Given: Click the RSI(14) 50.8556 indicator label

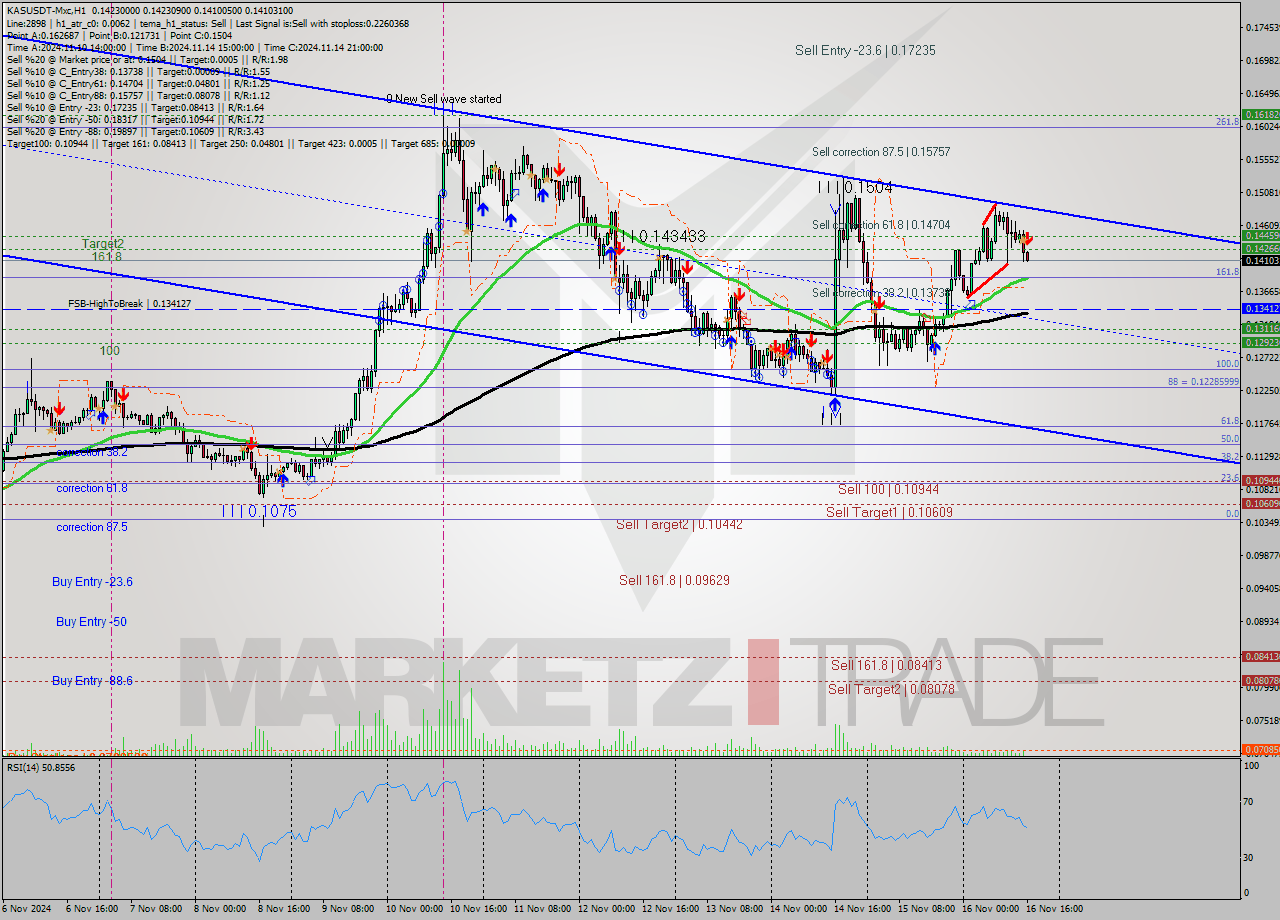Looking at the screenshot, I should (41, 767).
